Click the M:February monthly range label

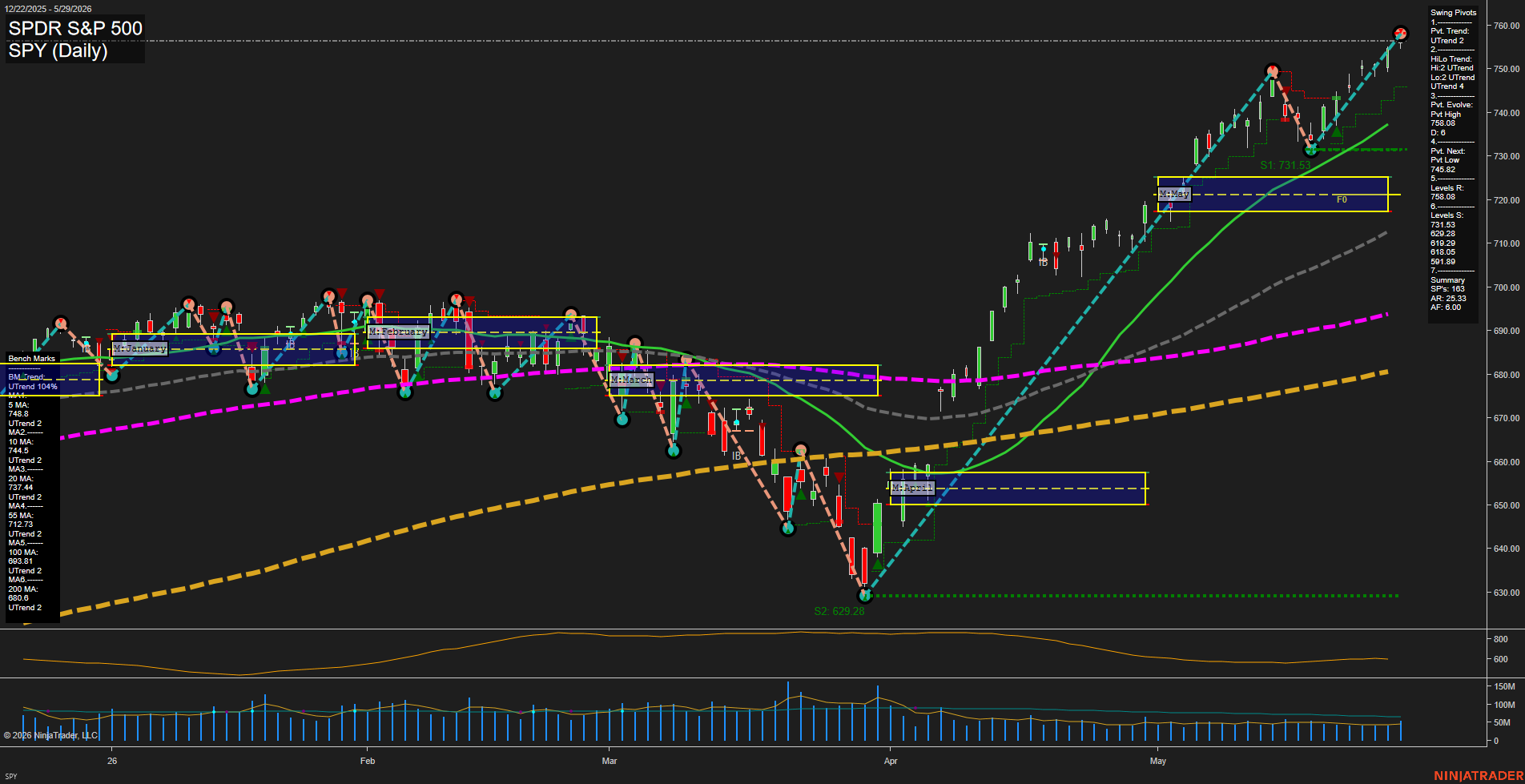(x=399, y=332)
